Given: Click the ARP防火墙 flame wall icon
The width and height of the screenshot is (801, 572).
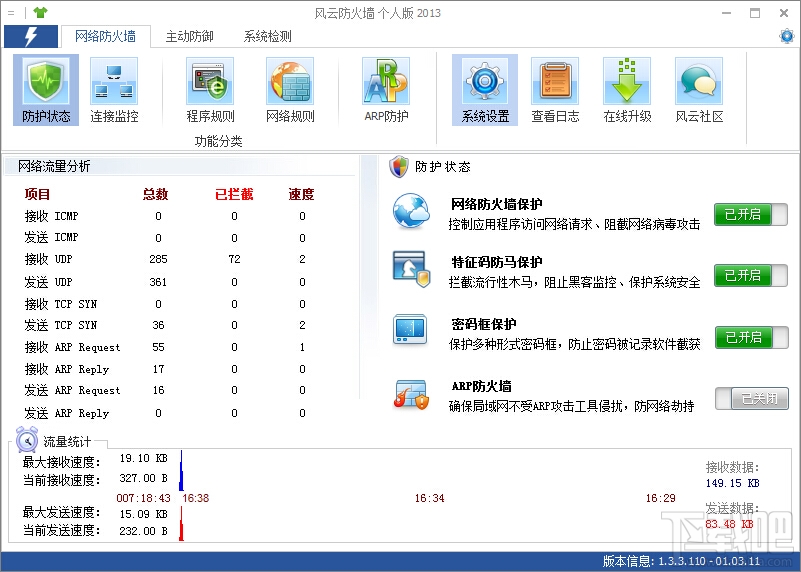Looking at the screenshot, I should tap(411, 394).
